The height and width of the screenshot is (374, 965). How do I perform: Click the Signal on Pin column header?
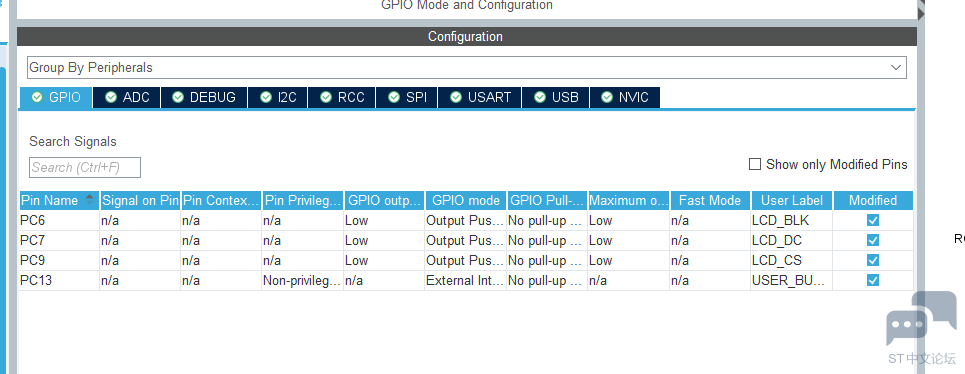click(140, 201)
